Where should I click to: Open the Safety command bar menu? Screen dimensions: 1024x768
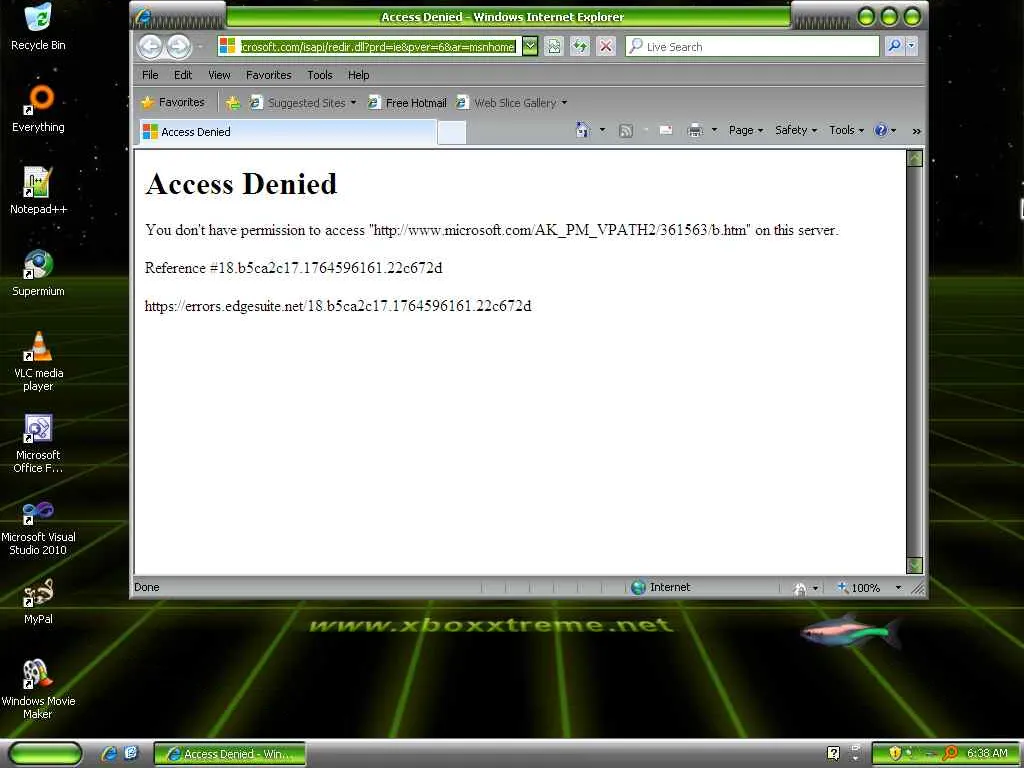[796, 130]
